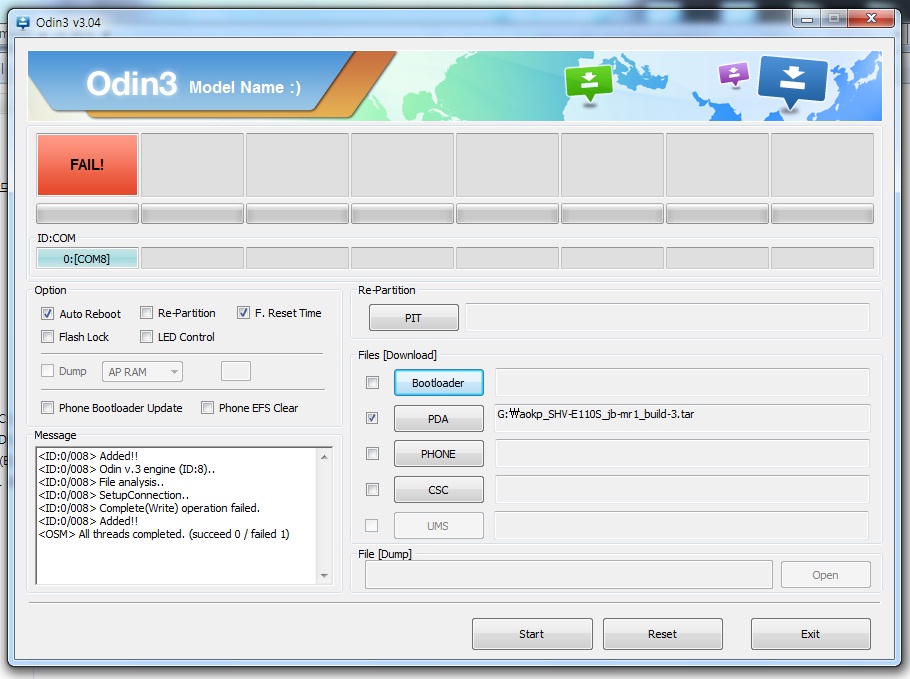Toggle the Auto Reboot checkbox

[x=48, y=314]
